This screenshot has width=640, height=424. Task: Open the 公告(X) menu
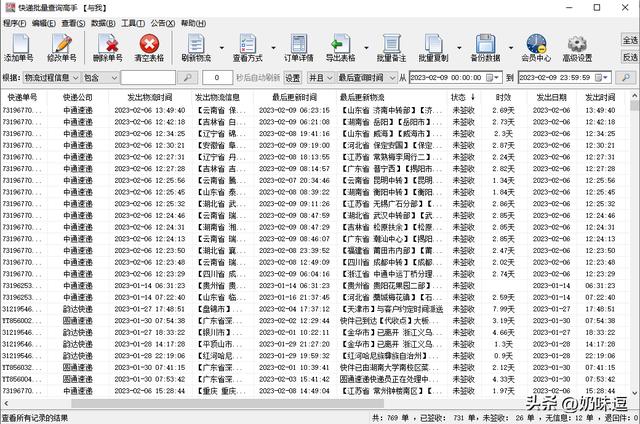[x=163, y=23]
